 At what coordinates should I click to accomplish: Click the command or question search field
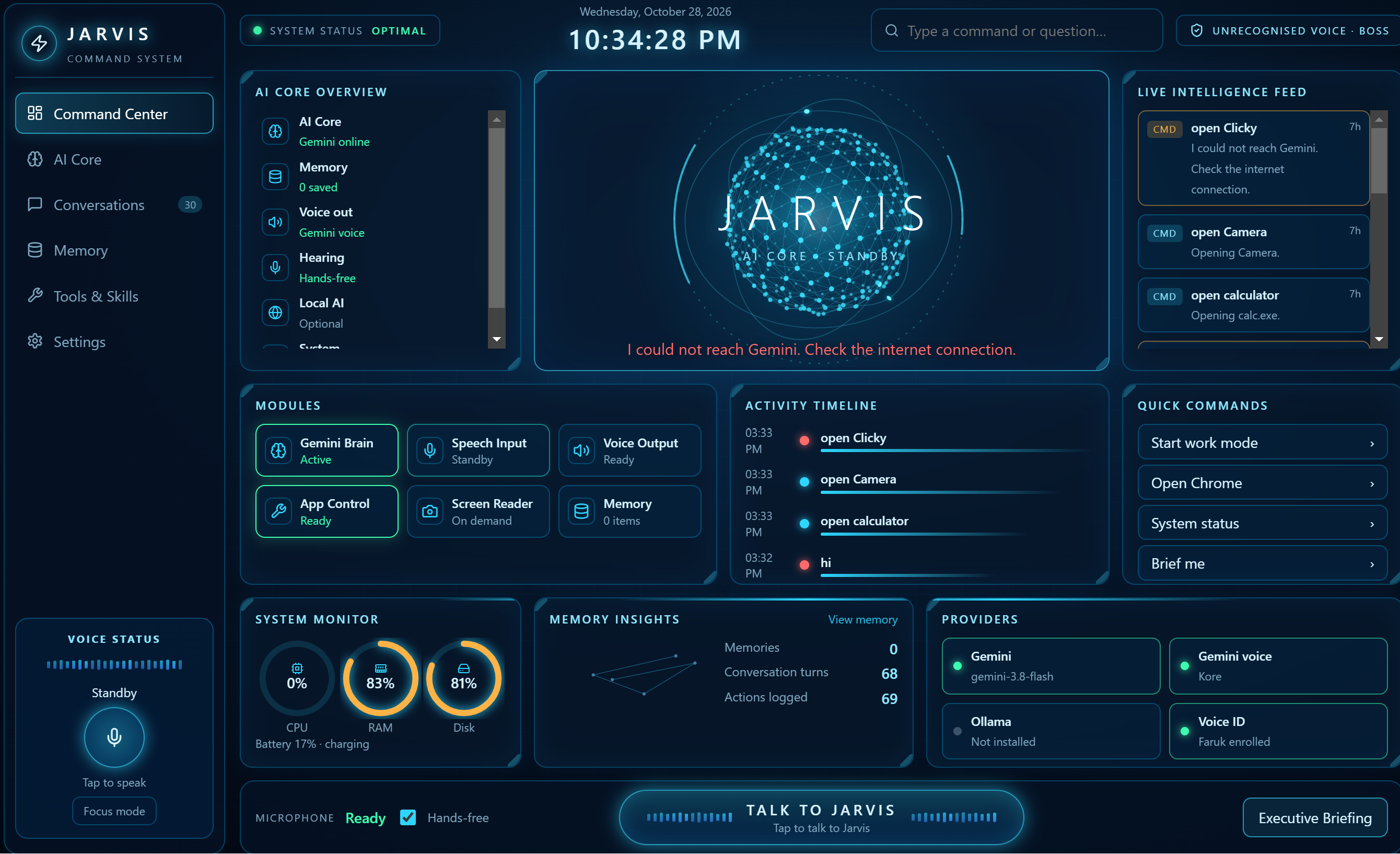[1017, 31]
